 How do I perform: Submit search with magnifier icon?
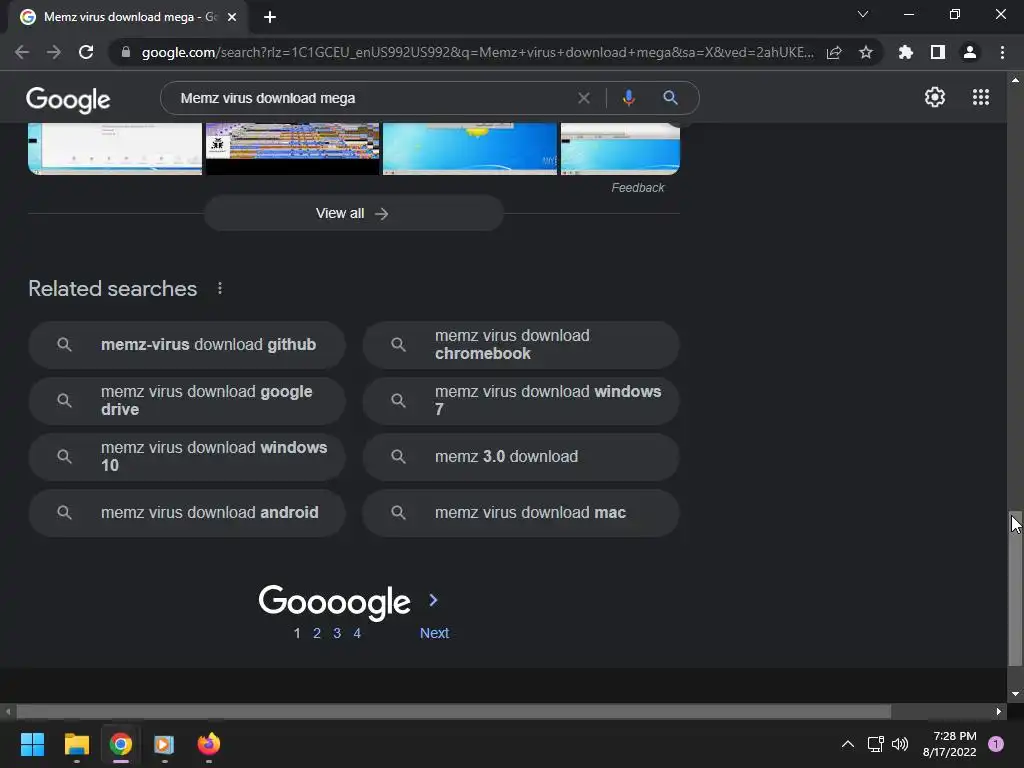pos(670,98)
